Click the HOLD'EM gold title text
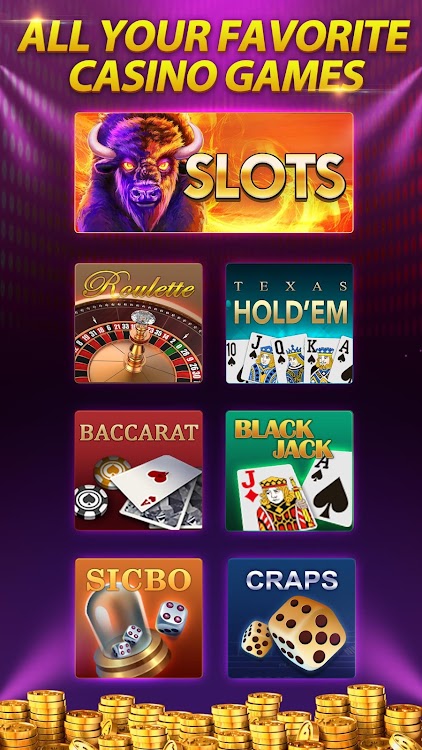The width and height of the screenshot is (422, 750). pos(289,313)
